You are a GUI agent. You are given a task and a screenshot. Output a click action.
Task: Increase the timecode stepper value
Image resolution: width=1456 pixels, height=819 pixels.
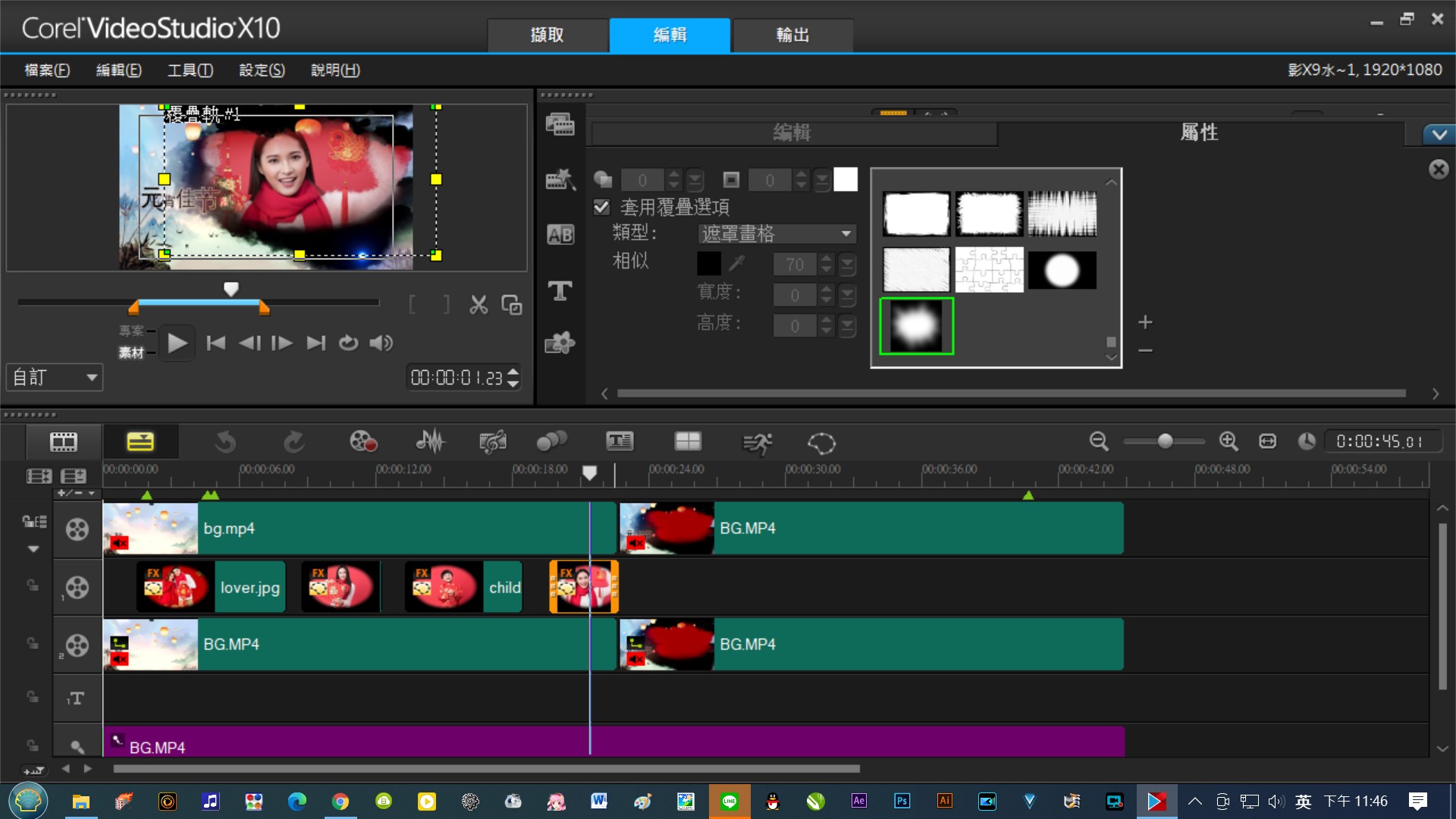pyautogui.click(x=513, y=372)
